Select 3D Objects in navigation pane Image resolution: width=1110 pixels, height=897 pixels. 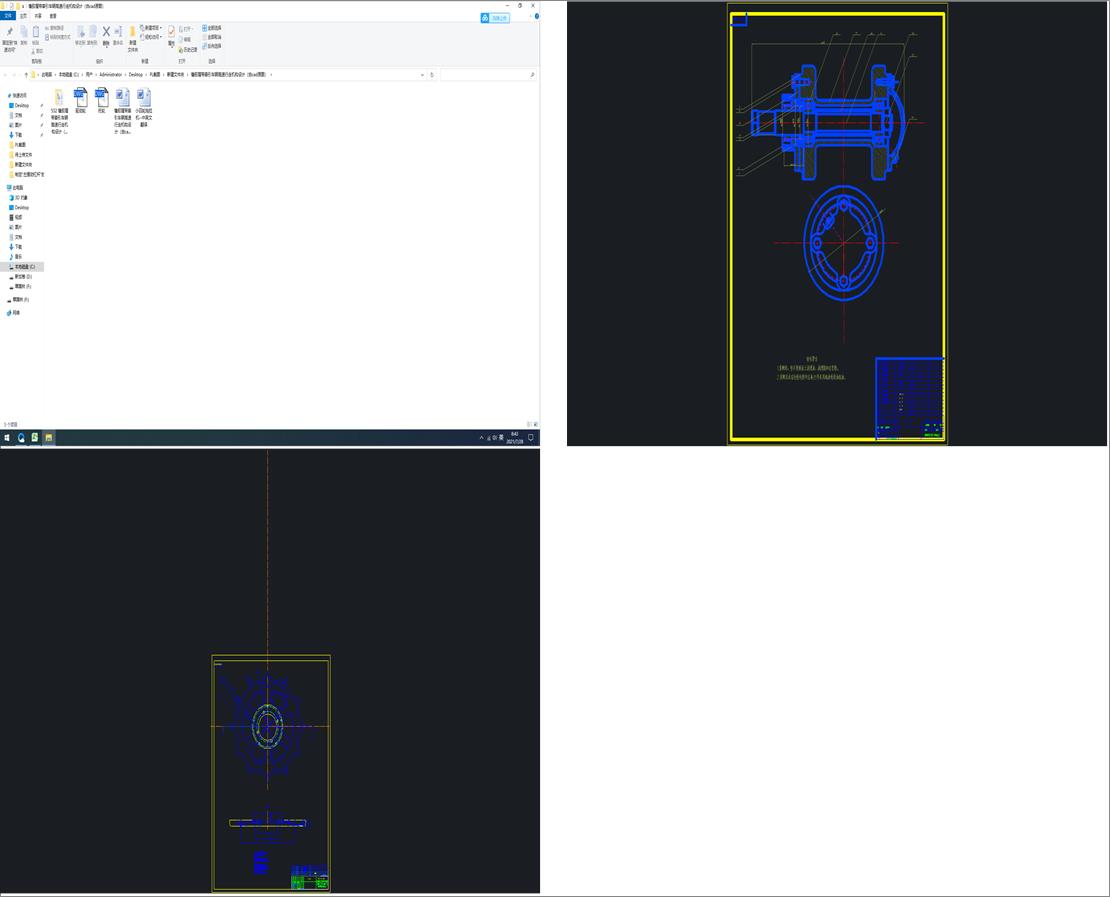point(20,198)
